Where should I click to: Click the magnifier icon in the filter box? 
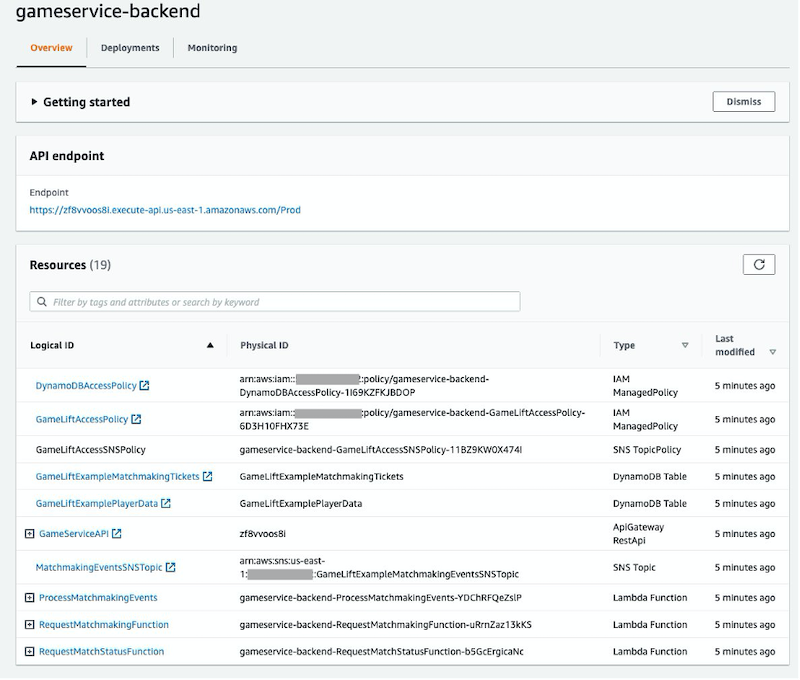tap(45, 301)
